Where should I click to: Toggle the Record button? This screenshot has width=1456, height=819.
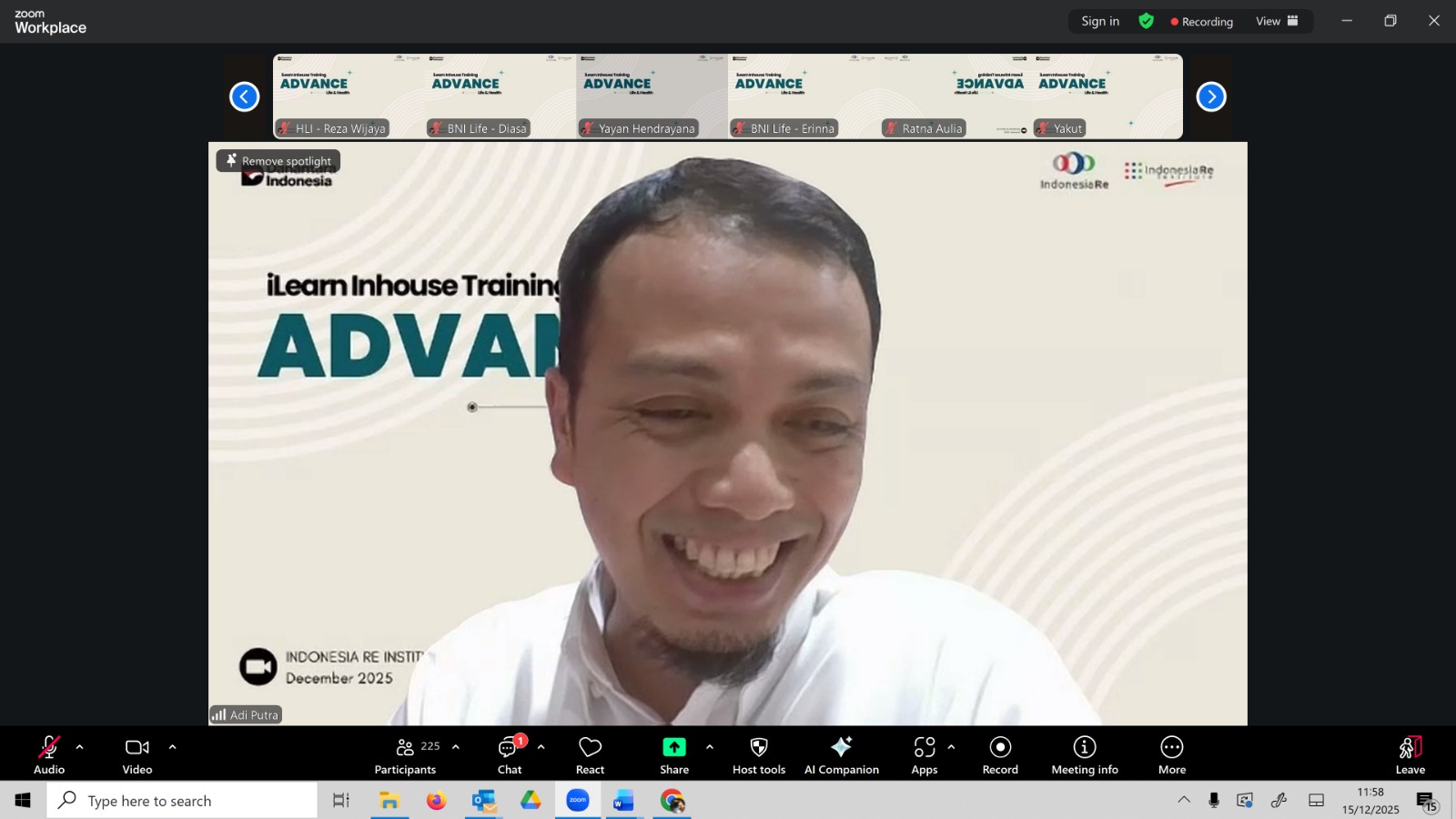(x=1000, y=754)
